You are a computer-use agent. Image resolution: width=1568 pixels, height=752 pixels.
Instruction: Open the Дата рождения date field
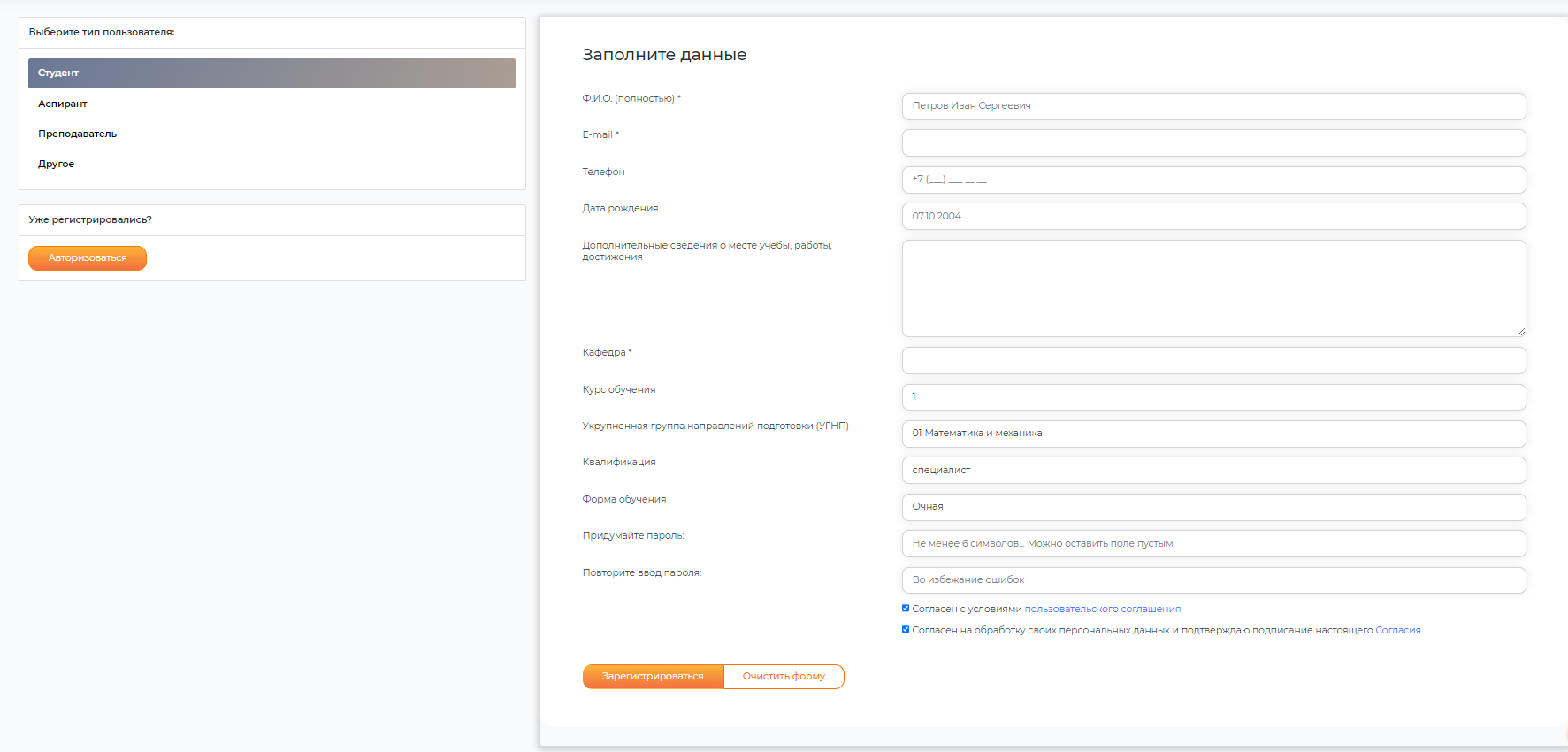click(1212, 217)
